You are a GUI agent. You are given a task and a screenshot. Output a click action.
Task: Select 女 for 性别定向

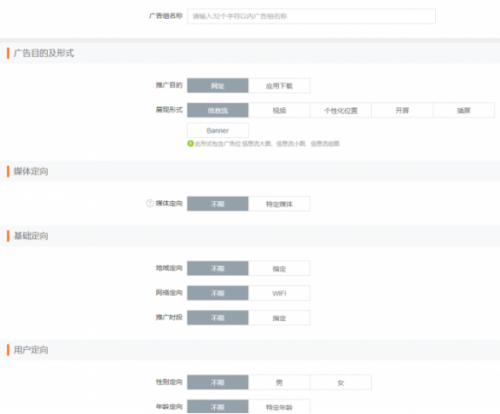tap(341, 382)
